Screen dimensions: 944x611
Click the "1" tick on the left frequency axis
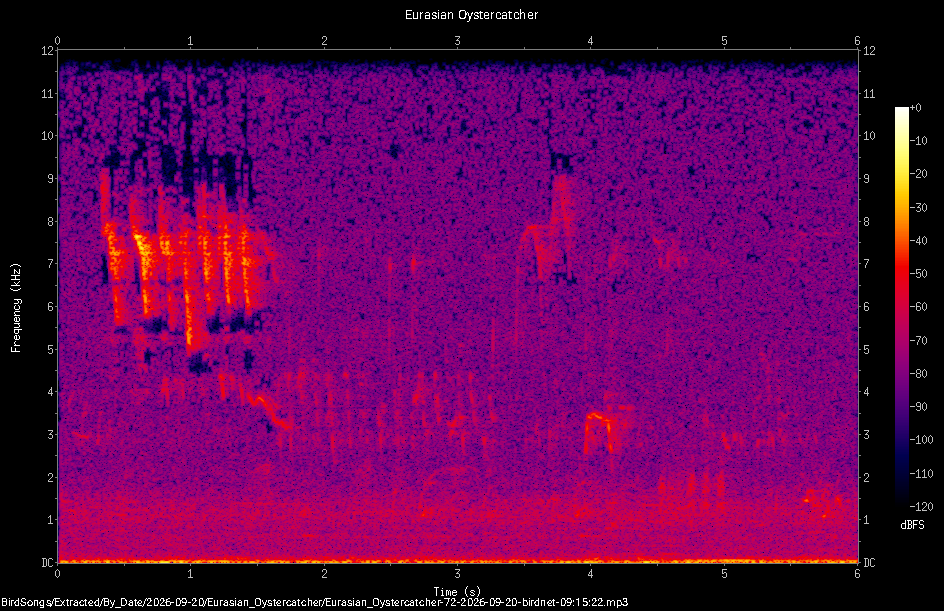tap(50, 520)
